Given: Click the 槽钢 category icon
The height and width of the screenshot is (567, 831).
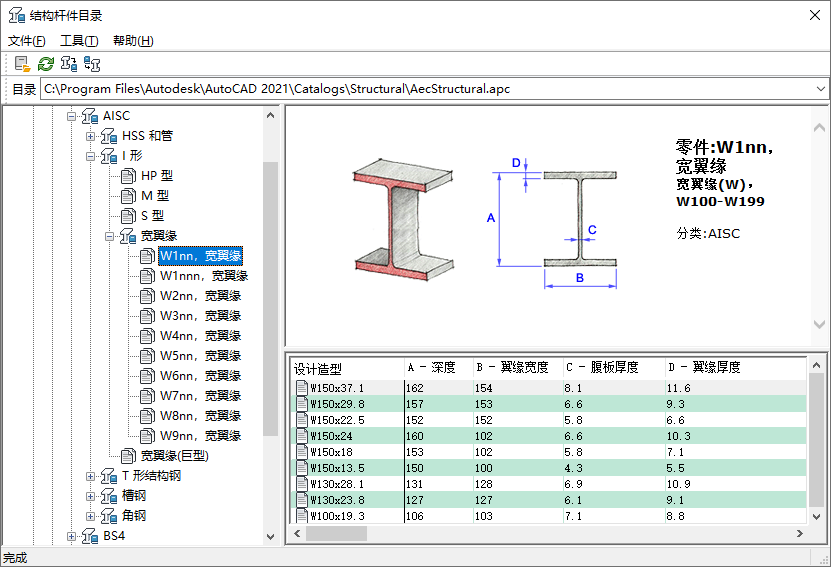Looking at the screenshot, I should [x=109, y=496].
